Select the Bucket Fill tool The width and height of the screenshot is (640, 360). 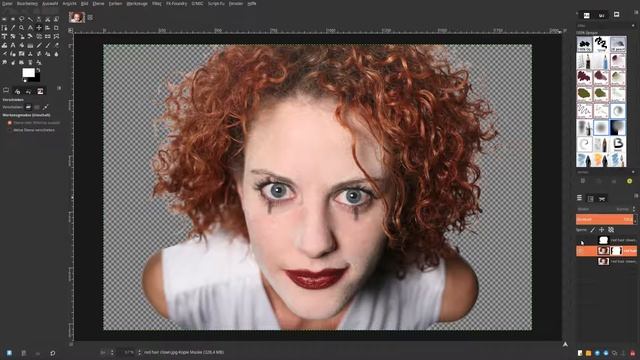pos(21,45)
